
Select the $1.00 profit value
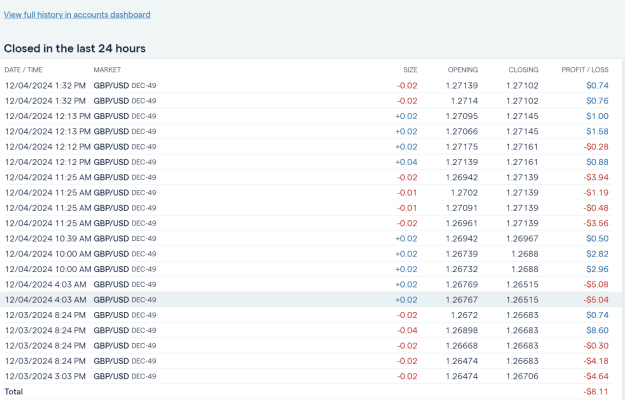597,116
